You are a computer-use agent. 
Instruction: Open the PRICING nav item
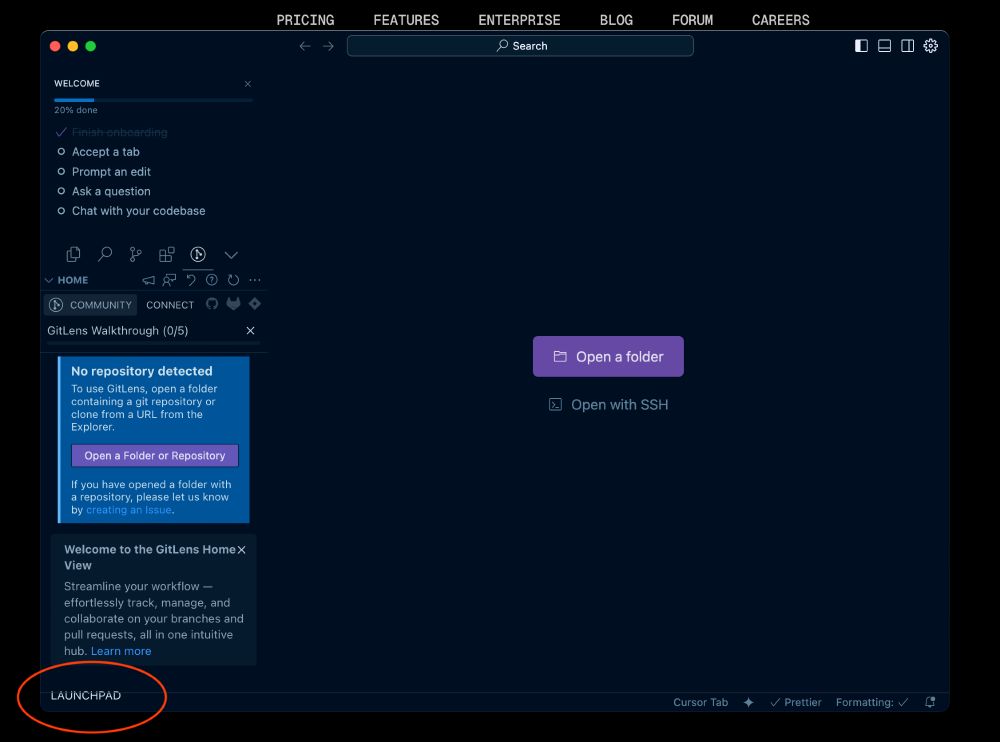pos(305,20)
